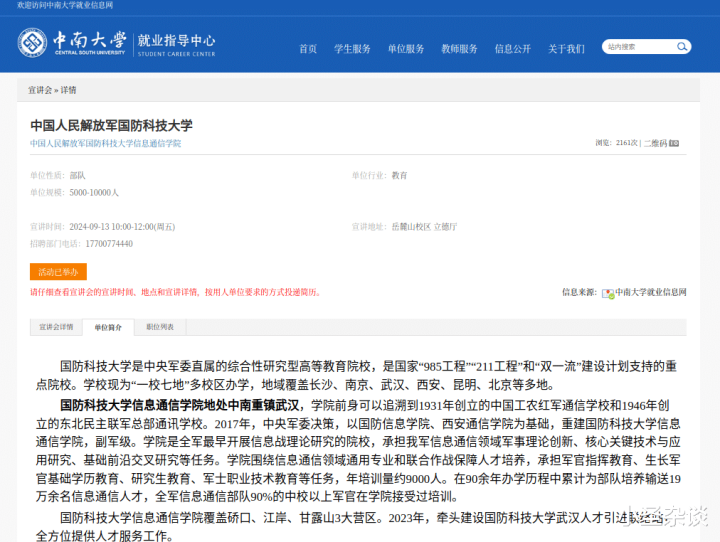The width and height of the screenshot is (720, 542).
Task: Click the search magnifier icon
Action: tap(682, 47)
